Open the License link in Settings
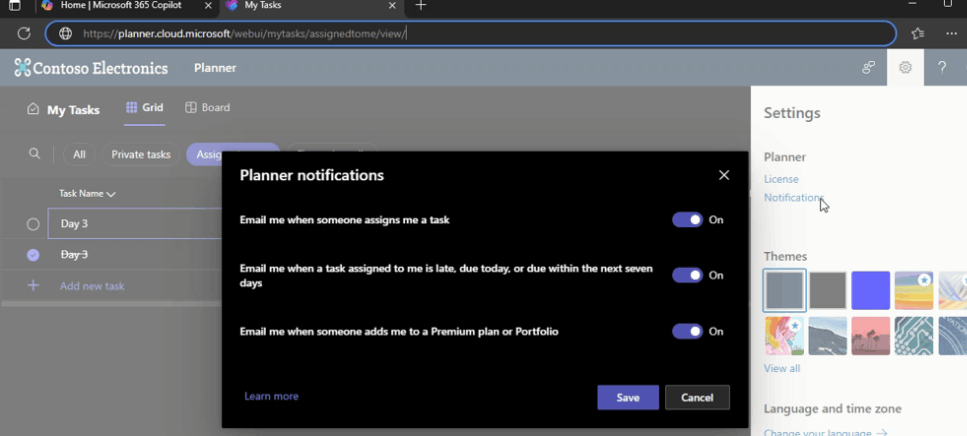 [781, 179]
